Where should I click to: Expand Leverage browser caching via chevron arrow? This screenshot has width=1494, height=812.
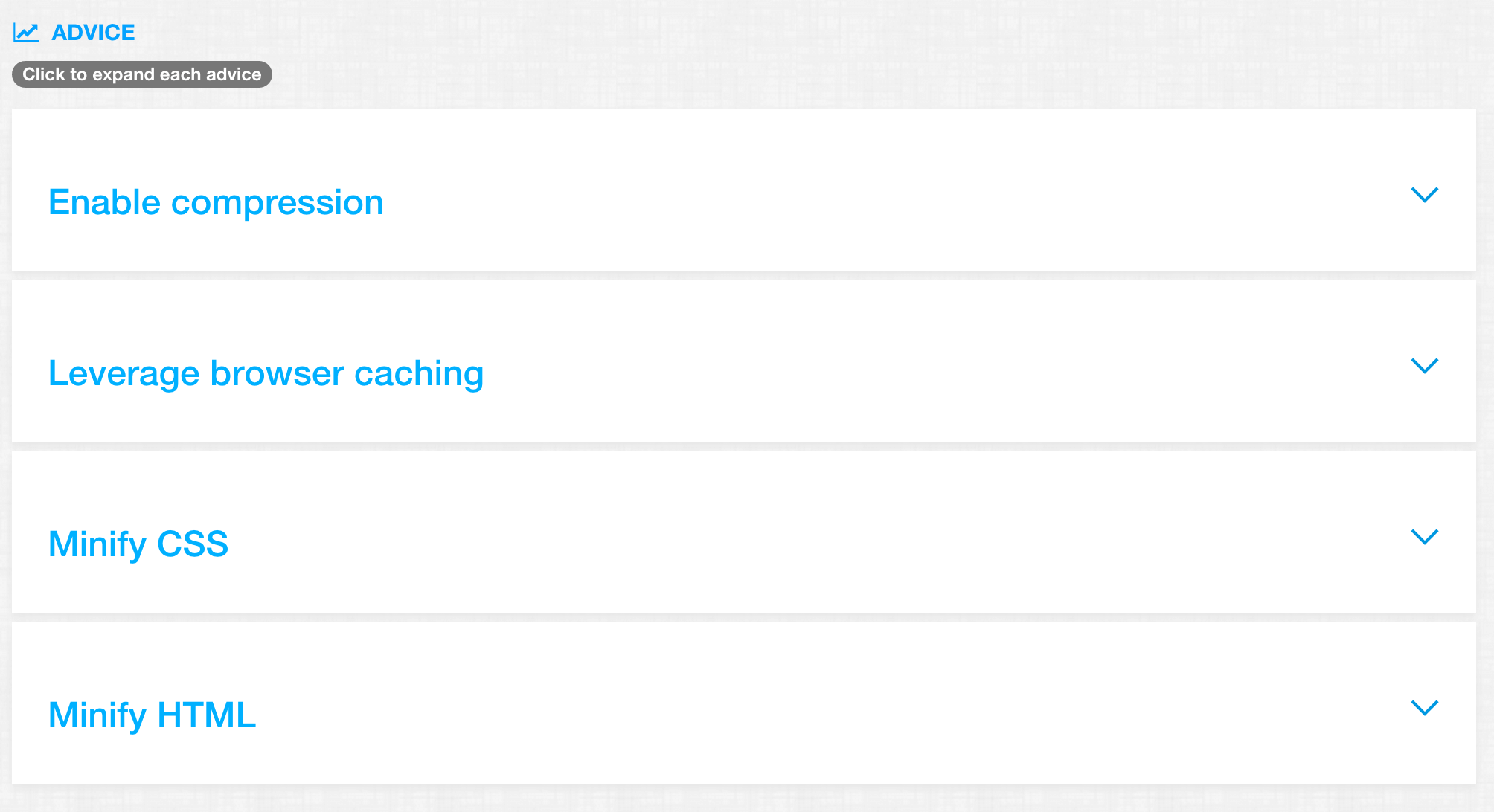(1425, 366)
